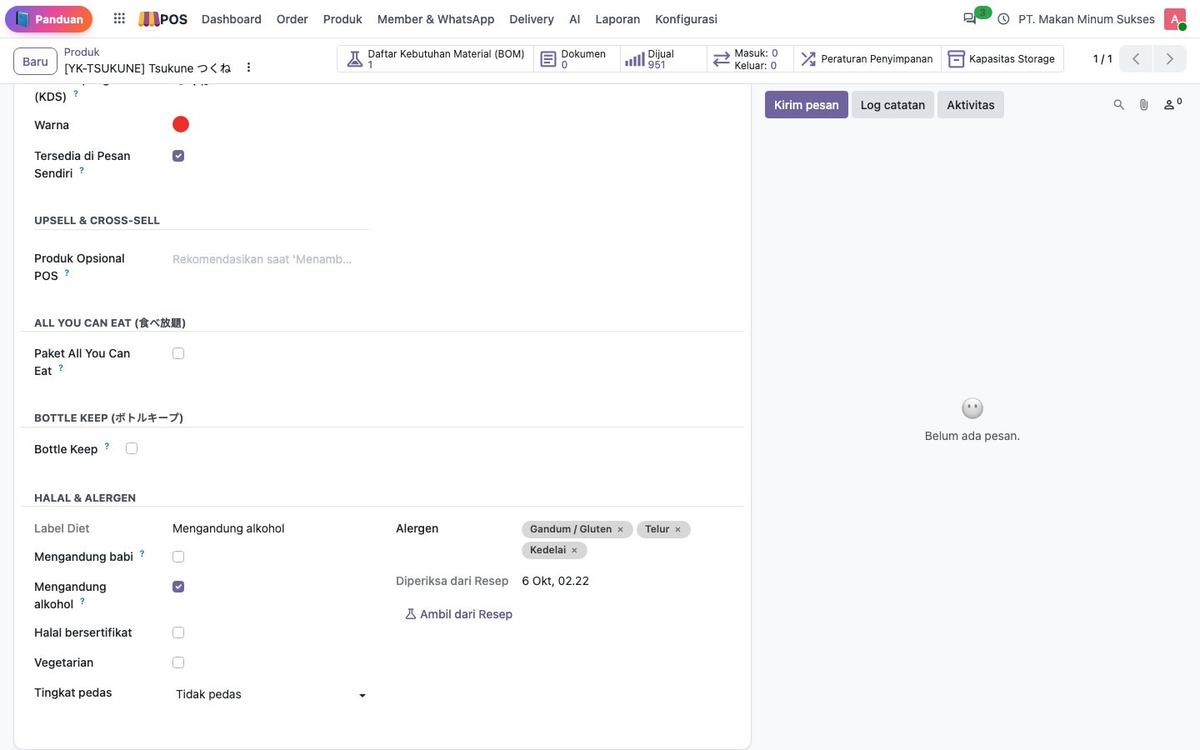This screenshot has height=750, width=1200.
Task: Go to next record arrow
Action: tap(1170, 59)
